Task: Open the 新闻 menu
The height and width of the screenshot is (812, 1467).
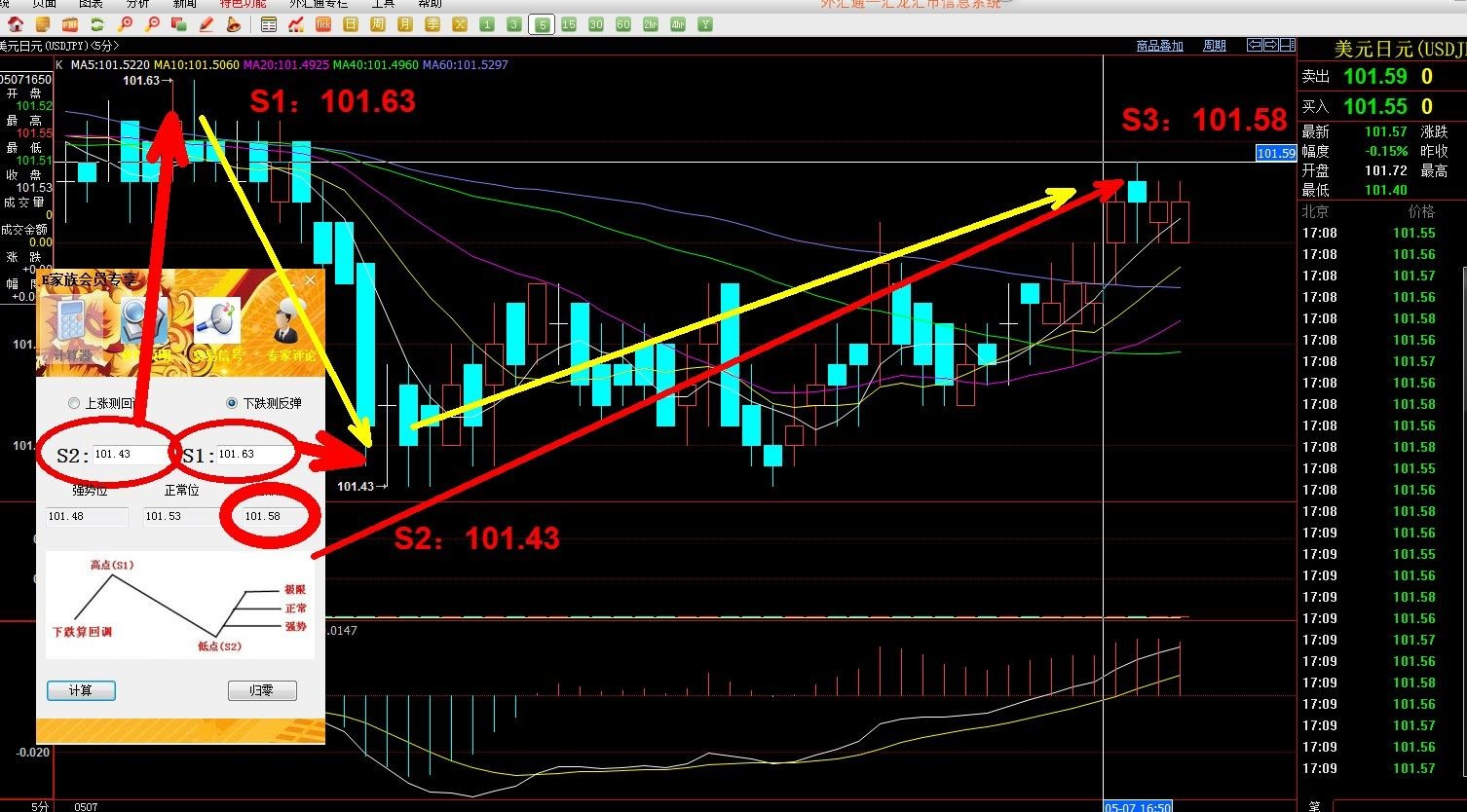Action: pyautogui.click(x=184, y=4)
